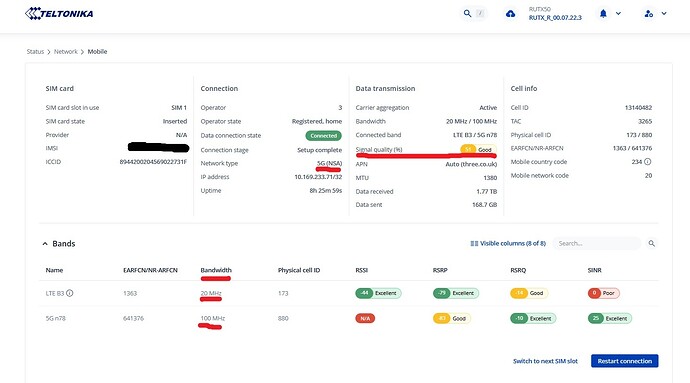This screenshot has height=383, width=690.
Task: Go to Status breadcrumb
Action: [35, 52]
